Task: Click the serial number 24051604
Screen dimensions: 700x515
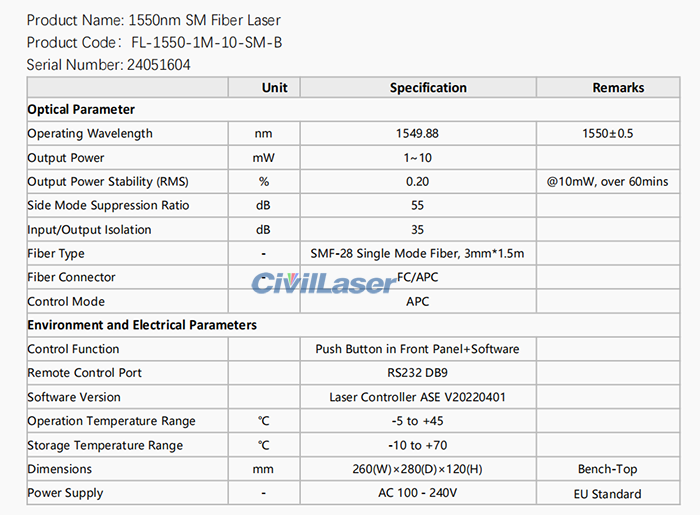Action: click(x=158, y=65)
